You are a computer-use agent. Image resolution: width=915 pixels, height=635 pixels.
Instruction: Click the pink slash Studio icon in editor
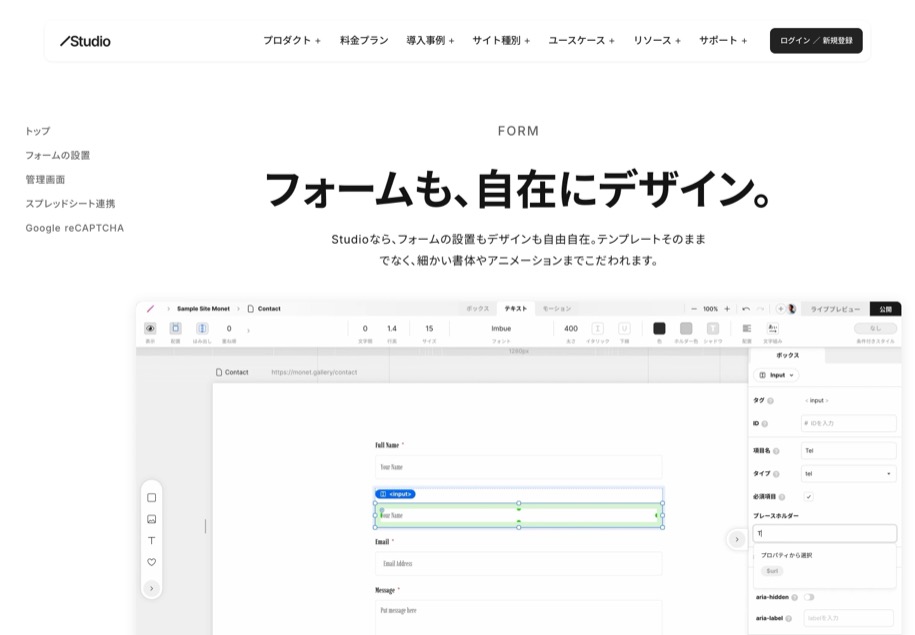point(150,309)
